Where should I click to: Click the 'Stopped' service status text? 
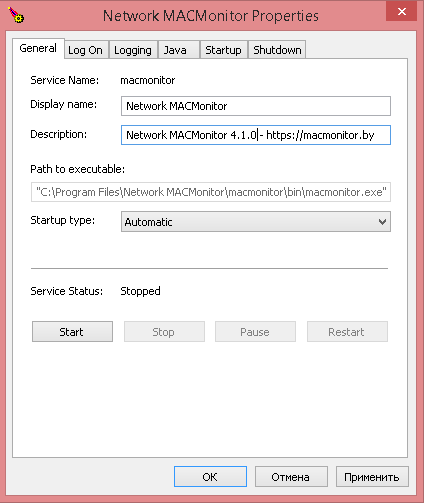pyautogui.click(x=140, y=291)
